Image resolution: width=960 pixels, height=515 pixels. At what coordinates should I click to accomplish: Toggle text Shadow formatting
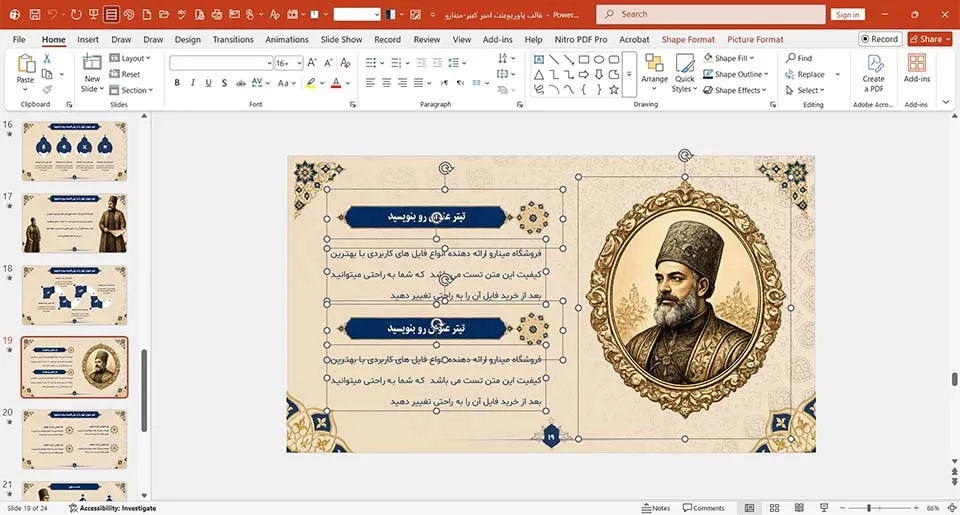(x=224, y=83)
